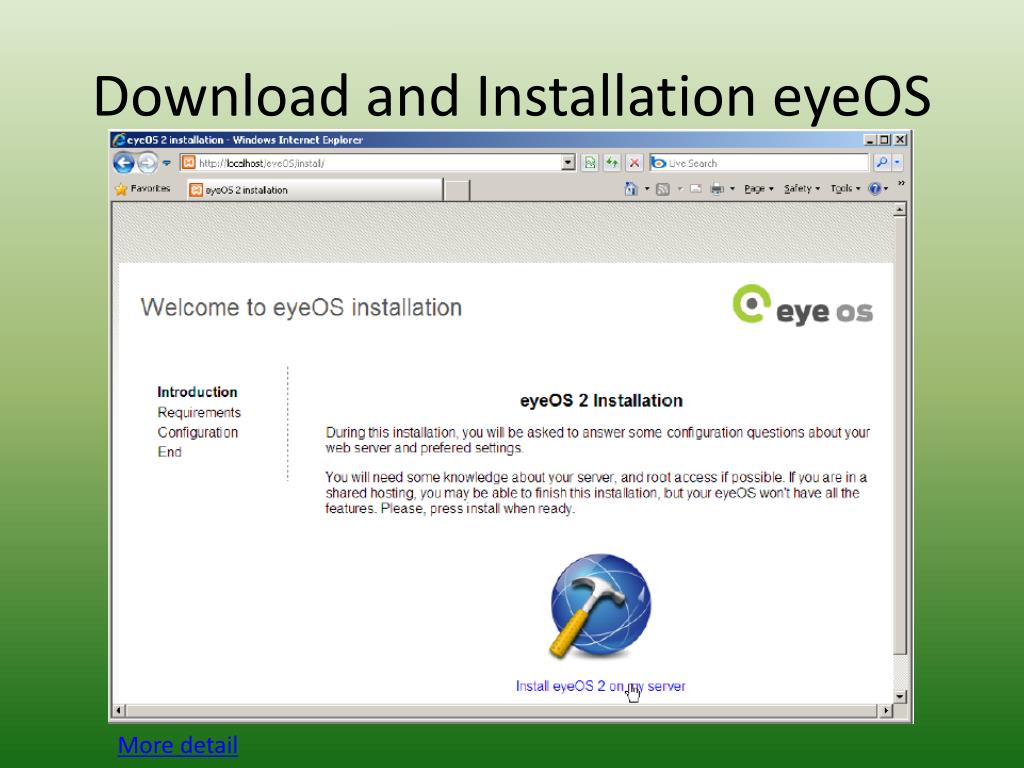Go back with the browser Back arrow
The width and height of the screenshot is (1024, 768).
(x=123, y=163)
